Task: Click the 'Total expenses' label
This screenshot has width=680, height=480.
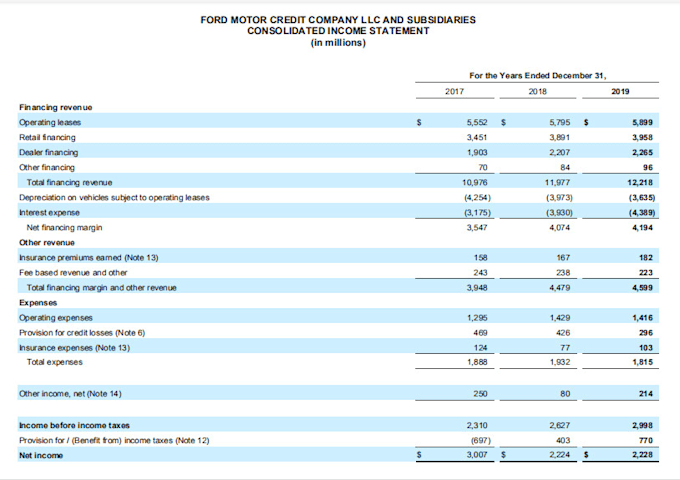Action: click(x=55, y=362)
